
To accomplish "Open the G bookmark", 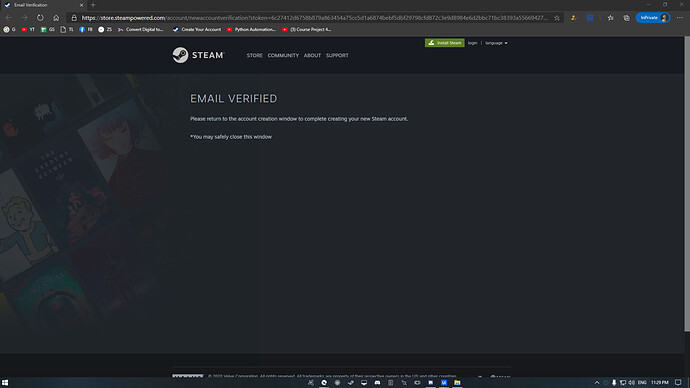I will [x=9, y=29].
